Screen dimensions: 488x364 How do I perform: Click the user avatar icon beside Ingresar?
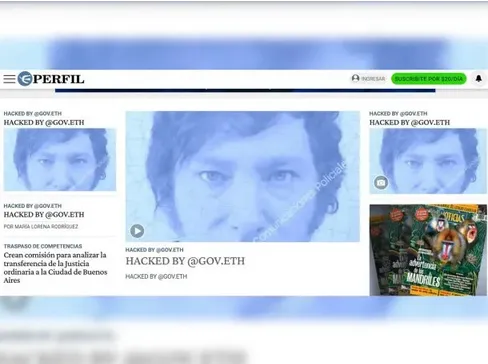coord(355,78)
